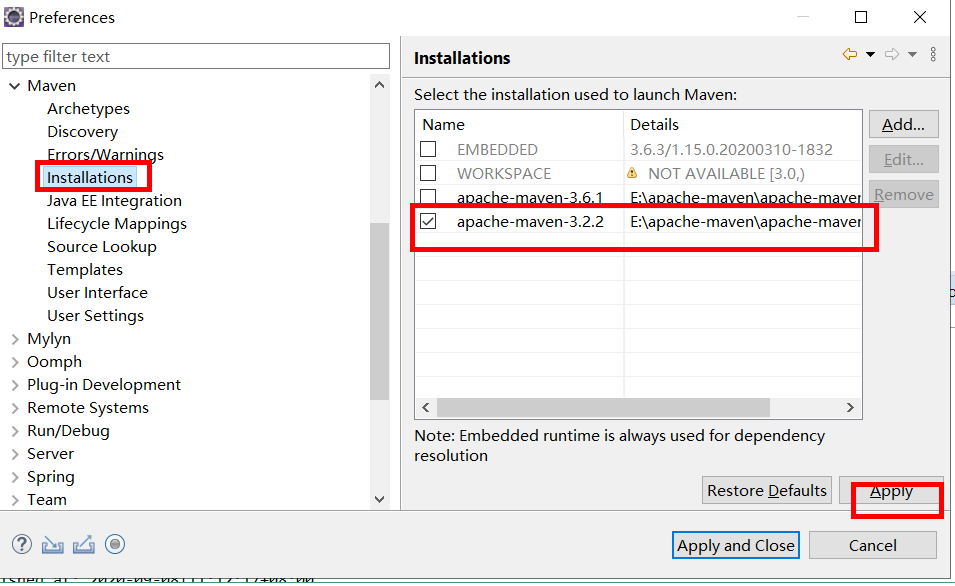Click the export preferences icon
The height and width of the screenshot is (586, 955).
point(83,545)
